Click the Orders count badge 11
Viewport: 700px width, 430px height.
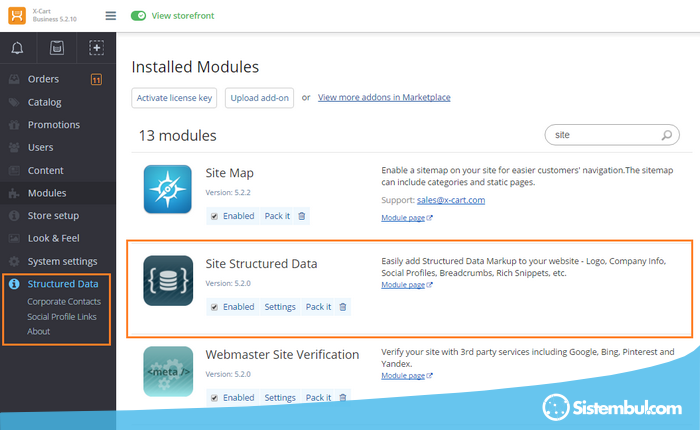96,79
